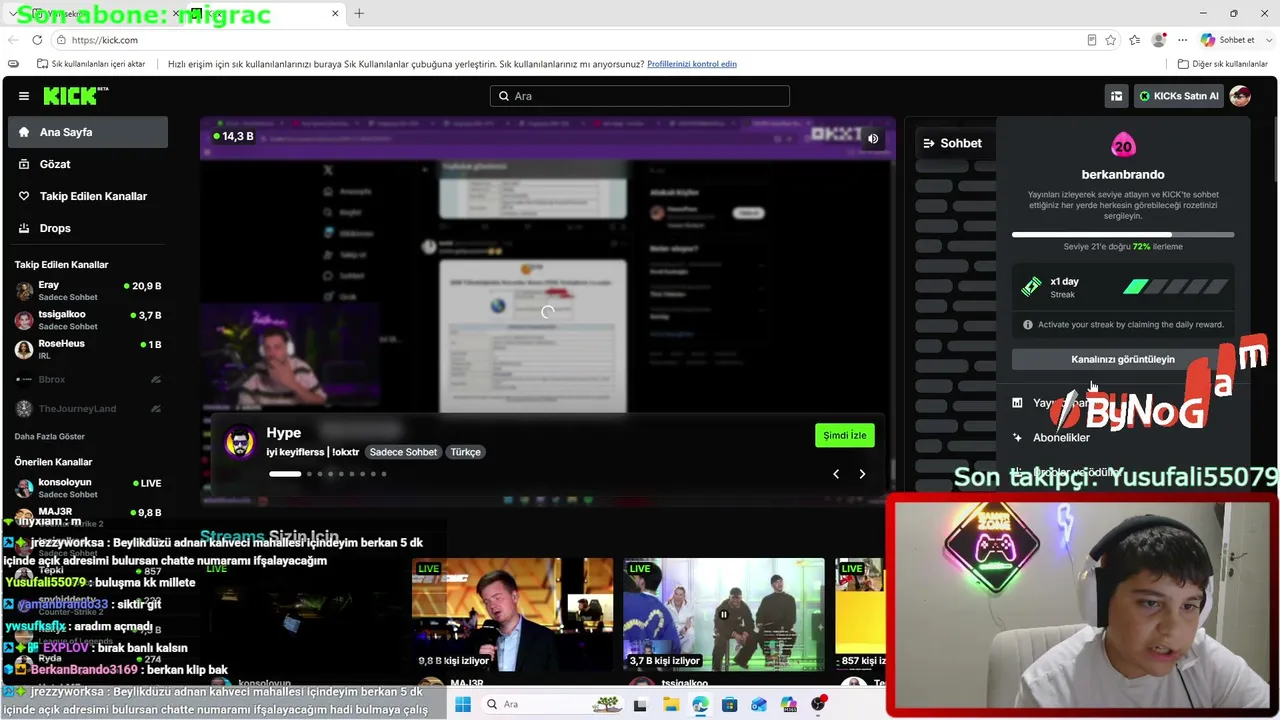Screen dimensions: 1280x720
Task: Open the browser Favorites list
Action: click(1135, 40)
